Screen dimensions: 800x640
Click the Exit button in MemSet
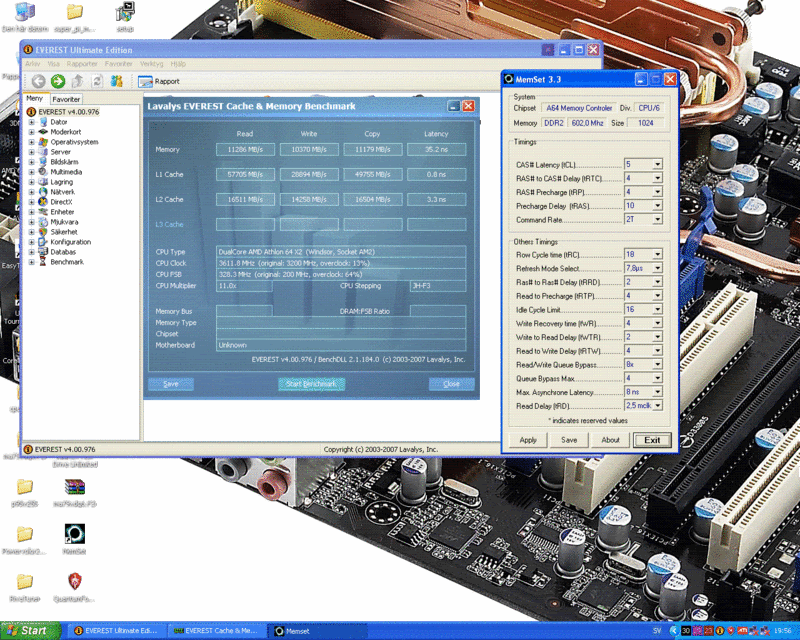(652, 440)
